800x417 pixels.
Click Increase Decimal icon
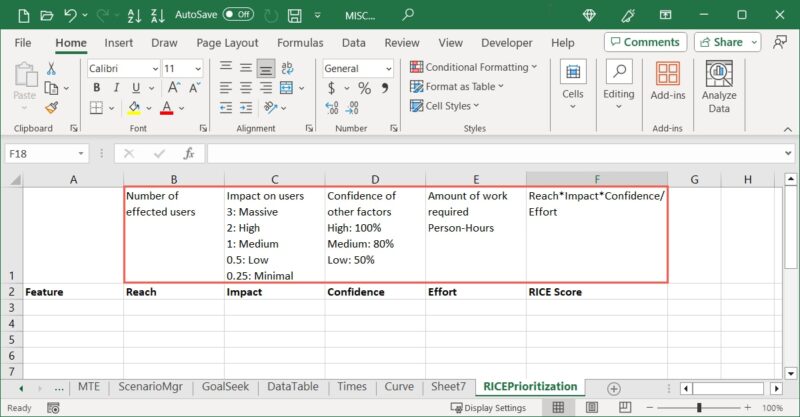(x=332, y=108)
